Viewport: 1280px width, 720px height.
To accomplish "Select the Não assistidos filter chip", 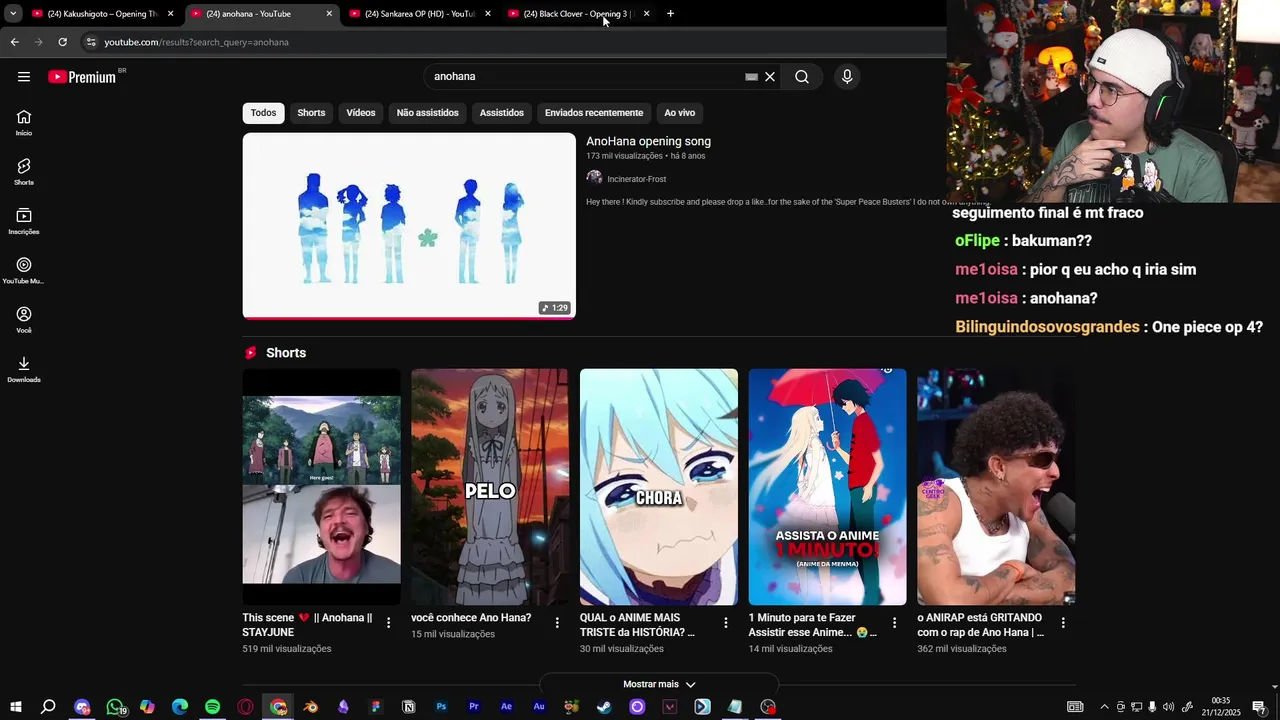I will 427,113.
